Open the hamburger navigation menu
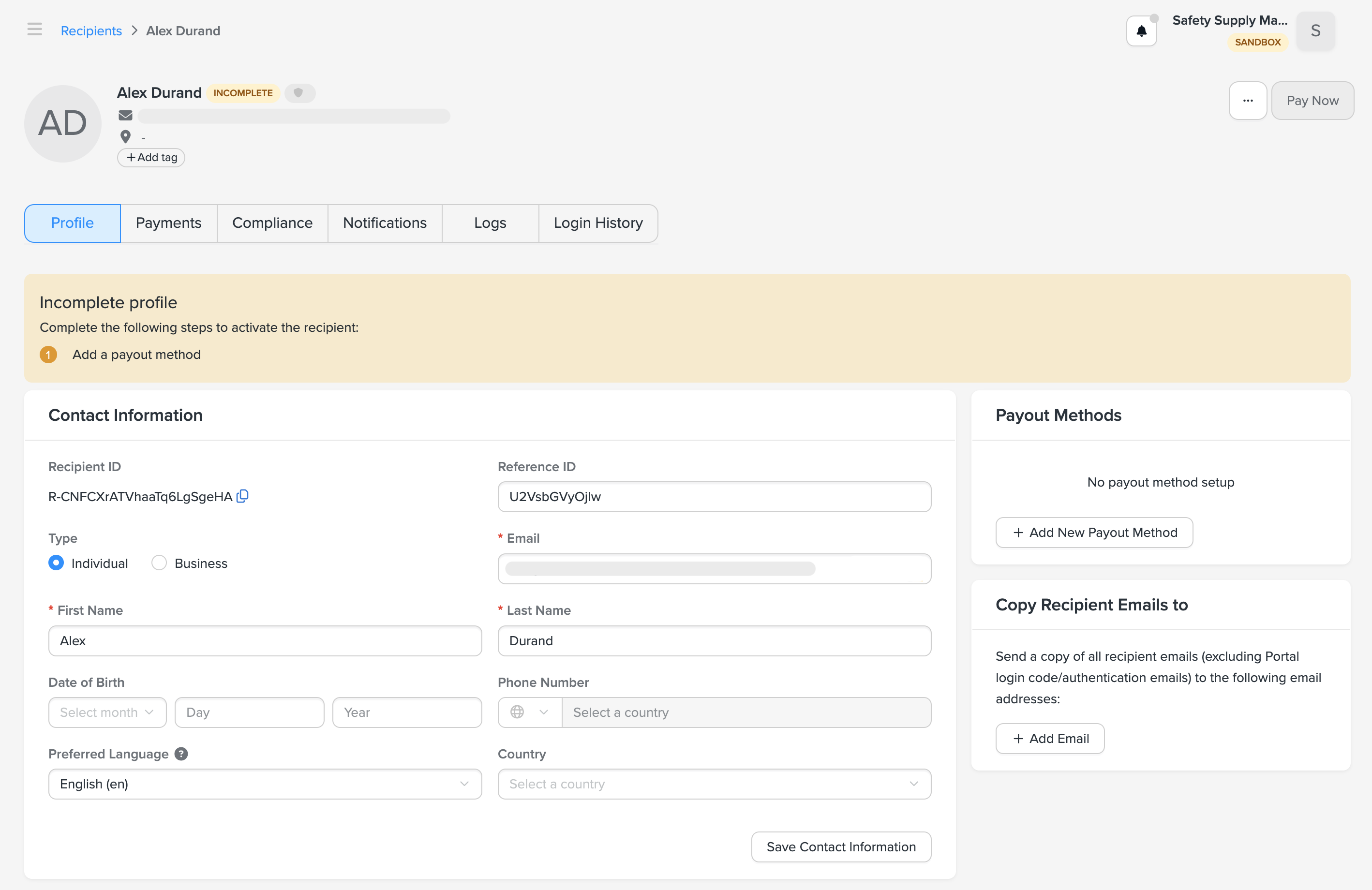This screenshot has height=890, width=1372. 34,30
